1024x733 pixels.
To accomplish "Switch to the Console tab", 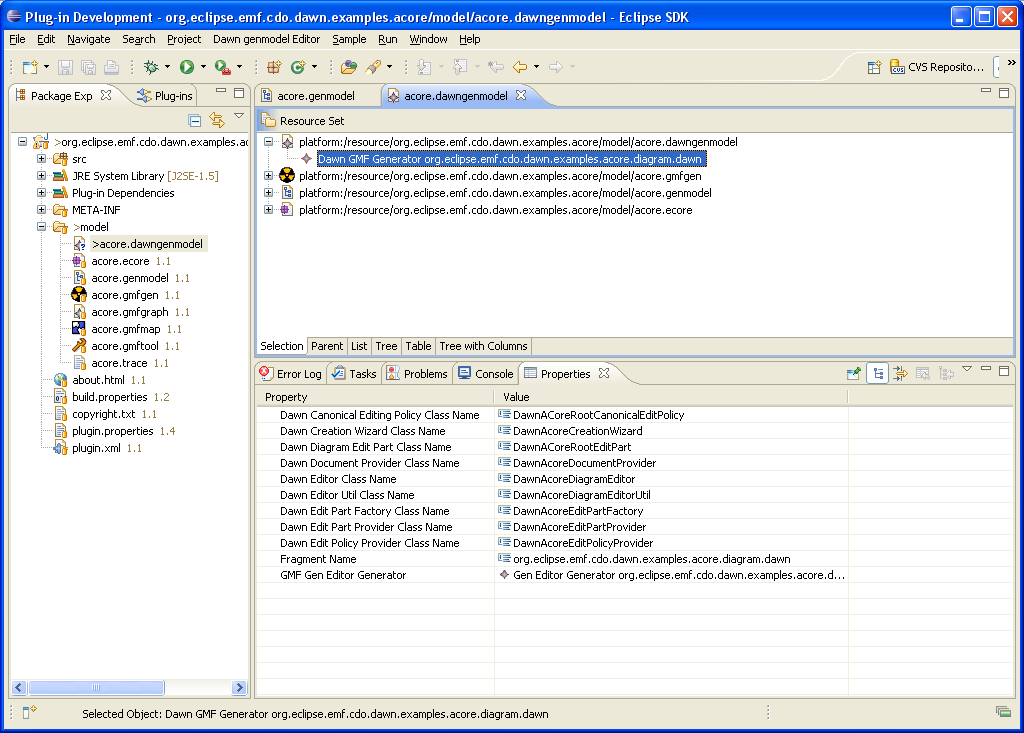I will click(486, 374).
